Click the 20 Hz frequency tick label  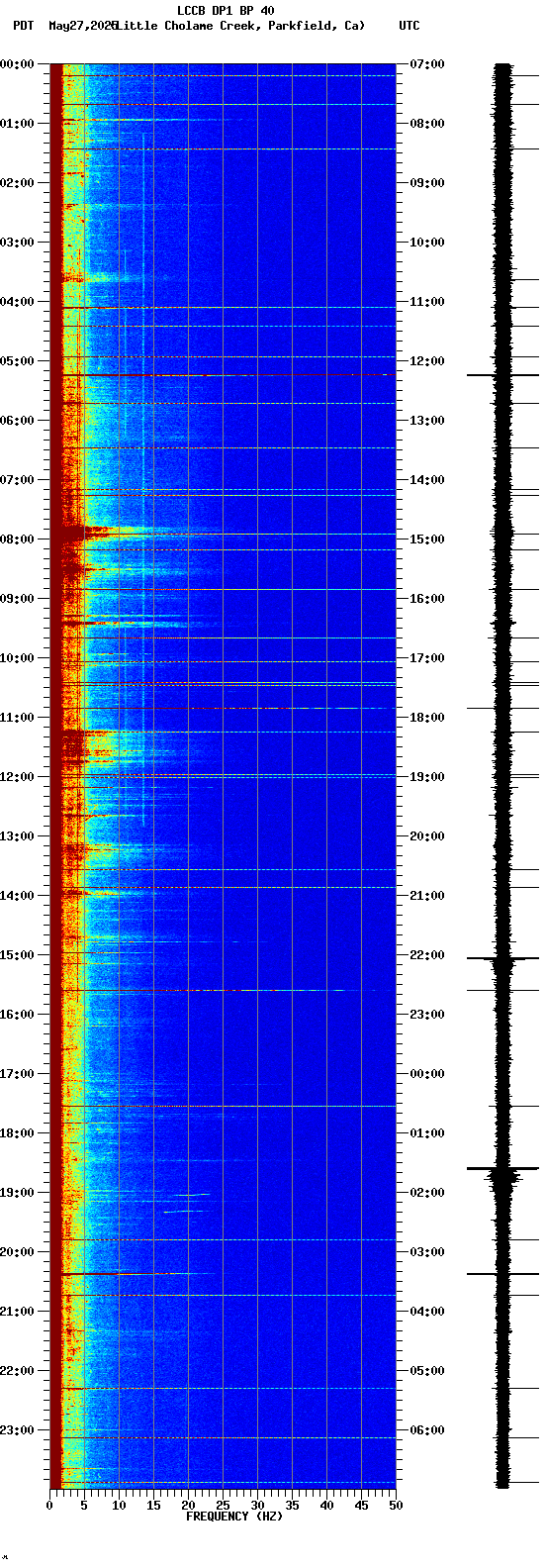click(x=188, y=1506)
